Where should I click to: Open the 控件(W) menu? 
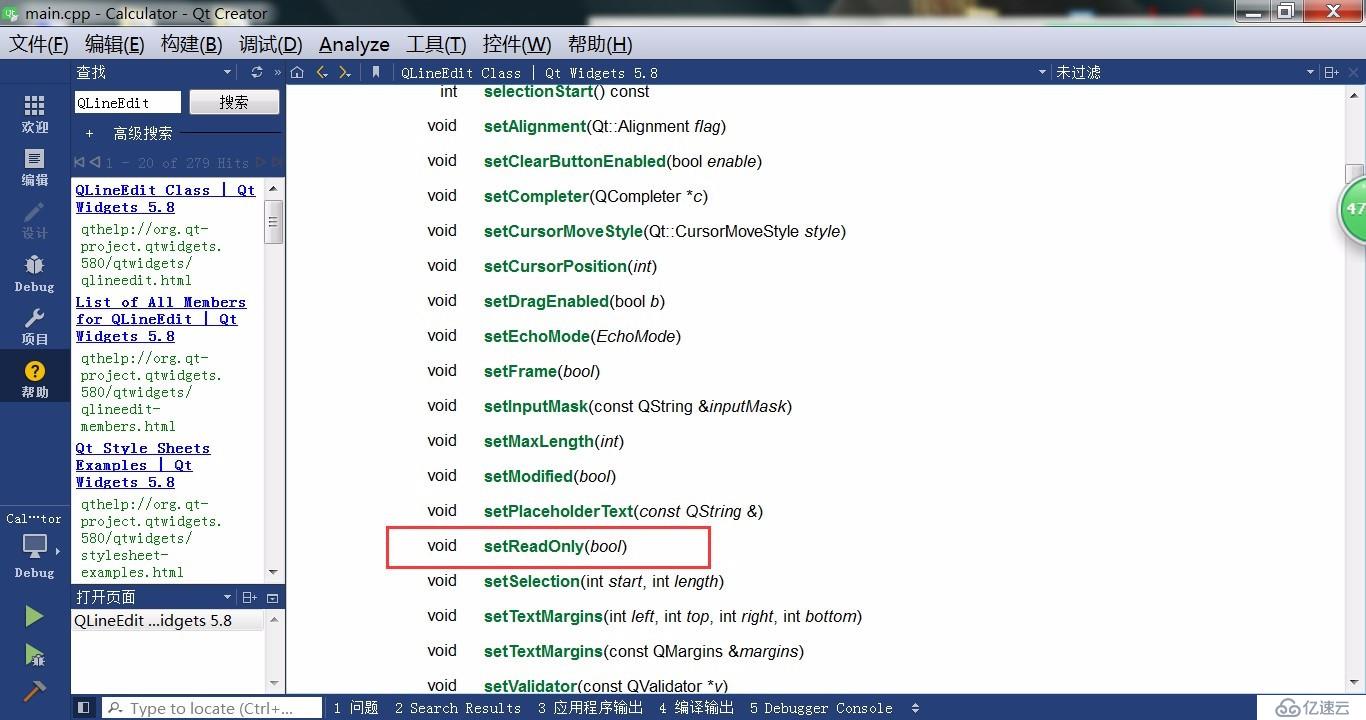(x=517, y=44)
